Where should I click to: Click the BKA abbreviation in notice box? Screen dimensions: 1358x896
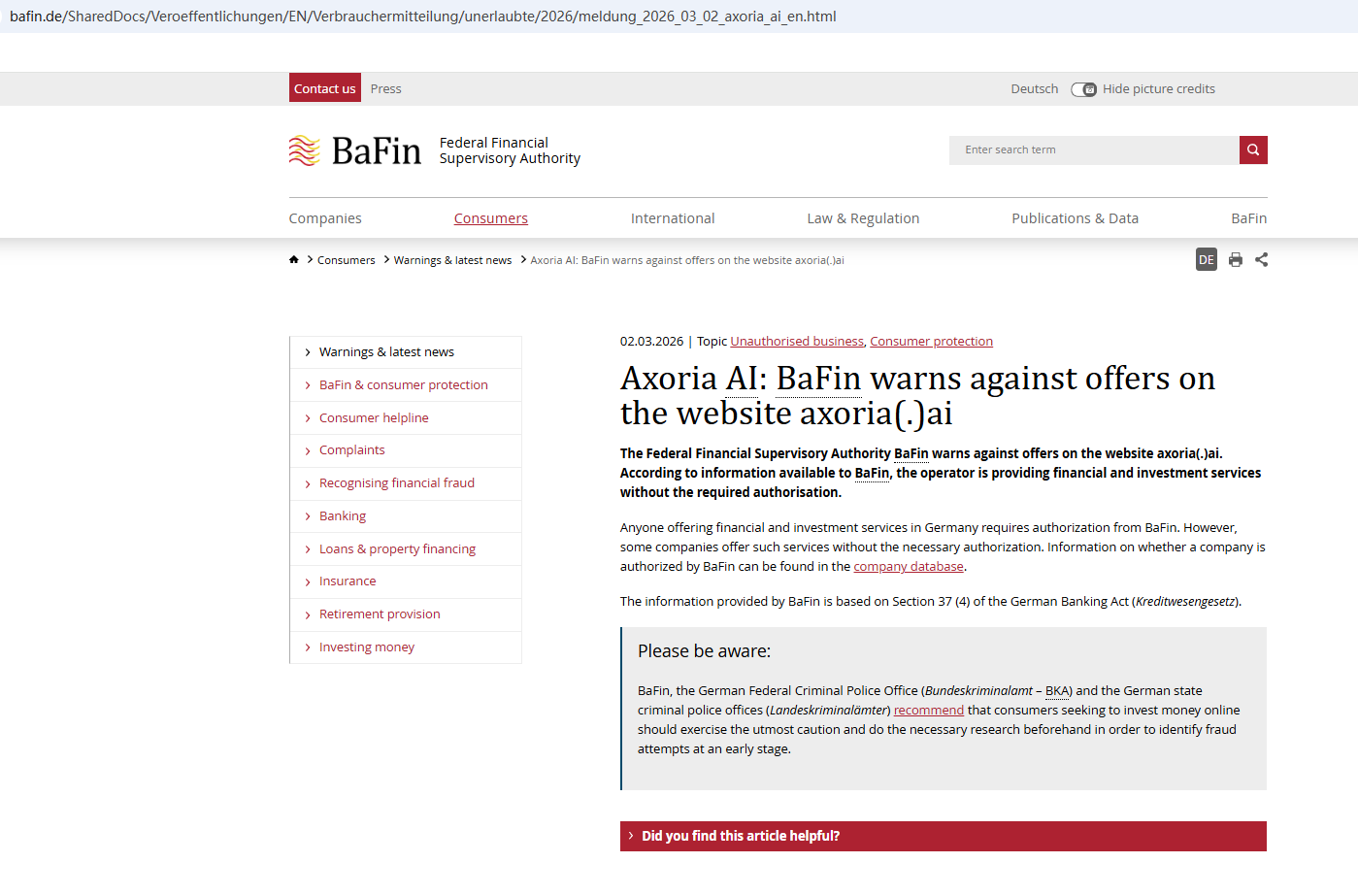(x=1057, y=690)
